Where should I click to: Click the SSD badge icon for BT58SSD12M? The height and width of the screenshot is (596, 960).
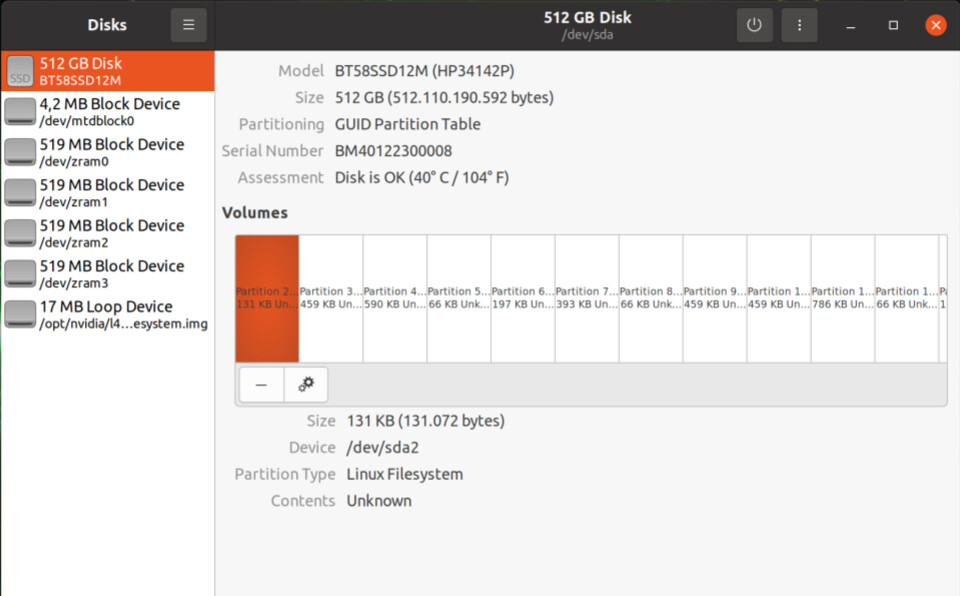[19, 71]
